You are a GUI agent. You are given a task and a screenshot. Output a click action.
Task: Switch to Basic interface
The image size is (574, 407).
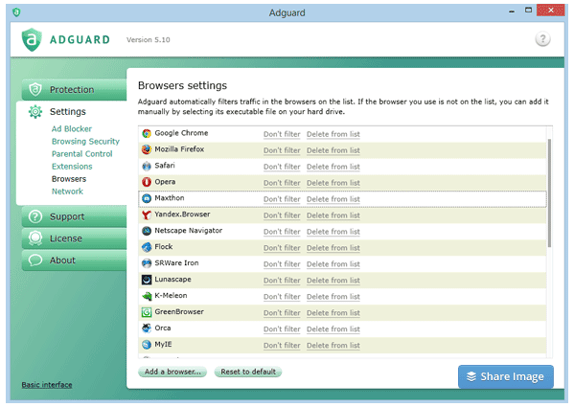[x=47, y=385]
